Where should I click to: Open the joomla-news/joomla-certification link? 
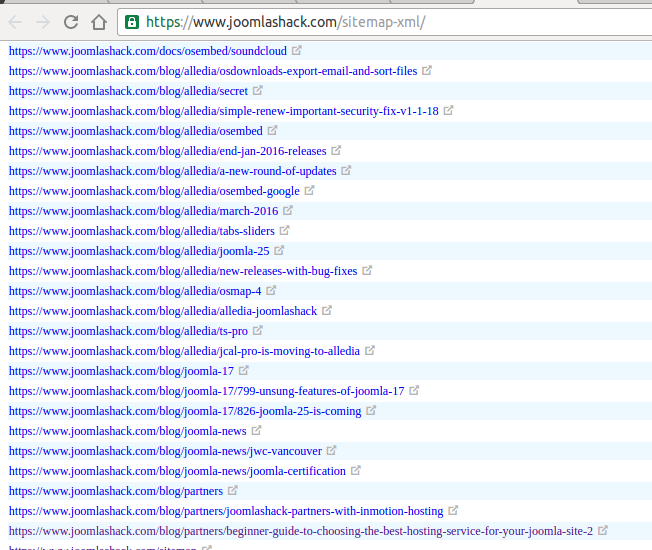(177, 471)
